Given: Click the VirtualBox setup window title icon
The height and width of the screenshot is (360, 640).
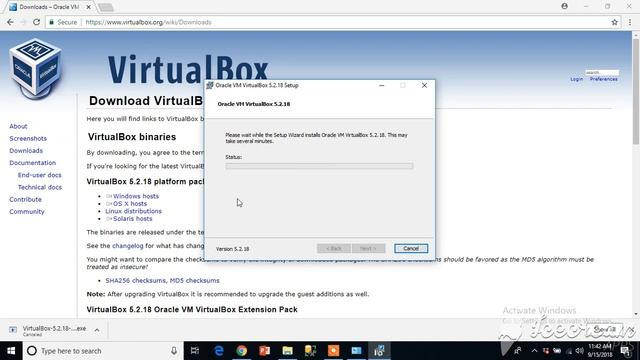Looking at the screenshot, I should coord(210,85).
